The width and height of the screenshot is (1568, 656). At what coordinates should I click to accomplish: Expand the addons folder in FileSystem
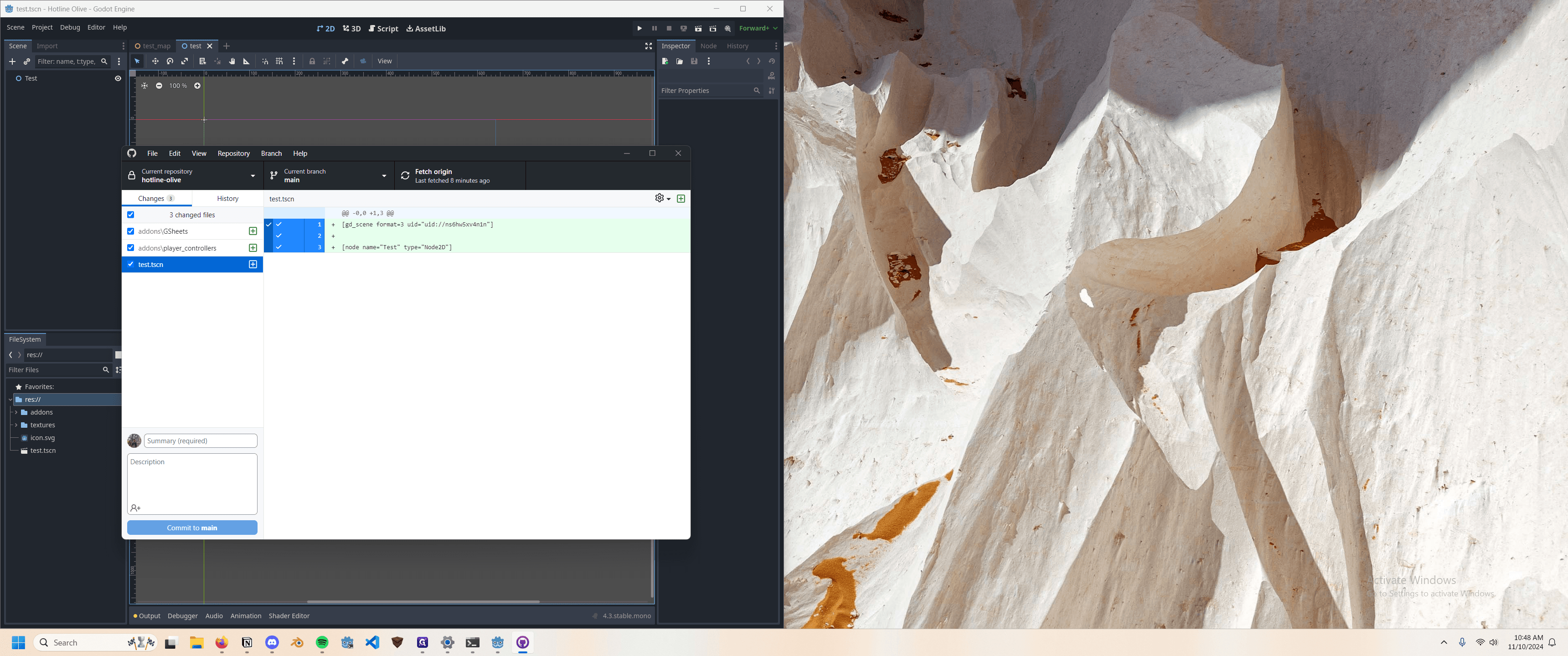click(x=16, y=413)
